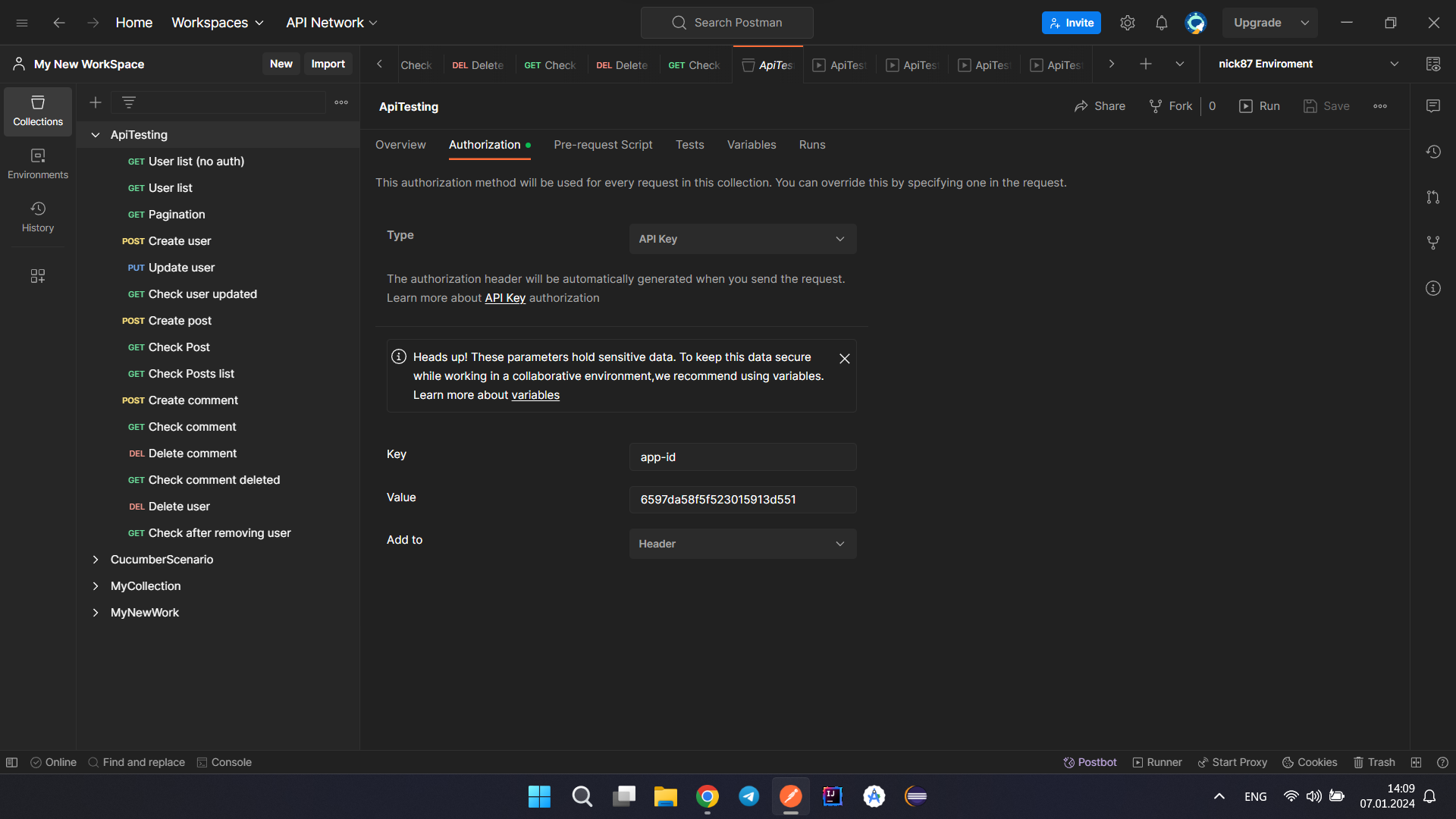1456x819 pixels.
Task: Switch to the Runs tab
Action: (x=812, y=145)
